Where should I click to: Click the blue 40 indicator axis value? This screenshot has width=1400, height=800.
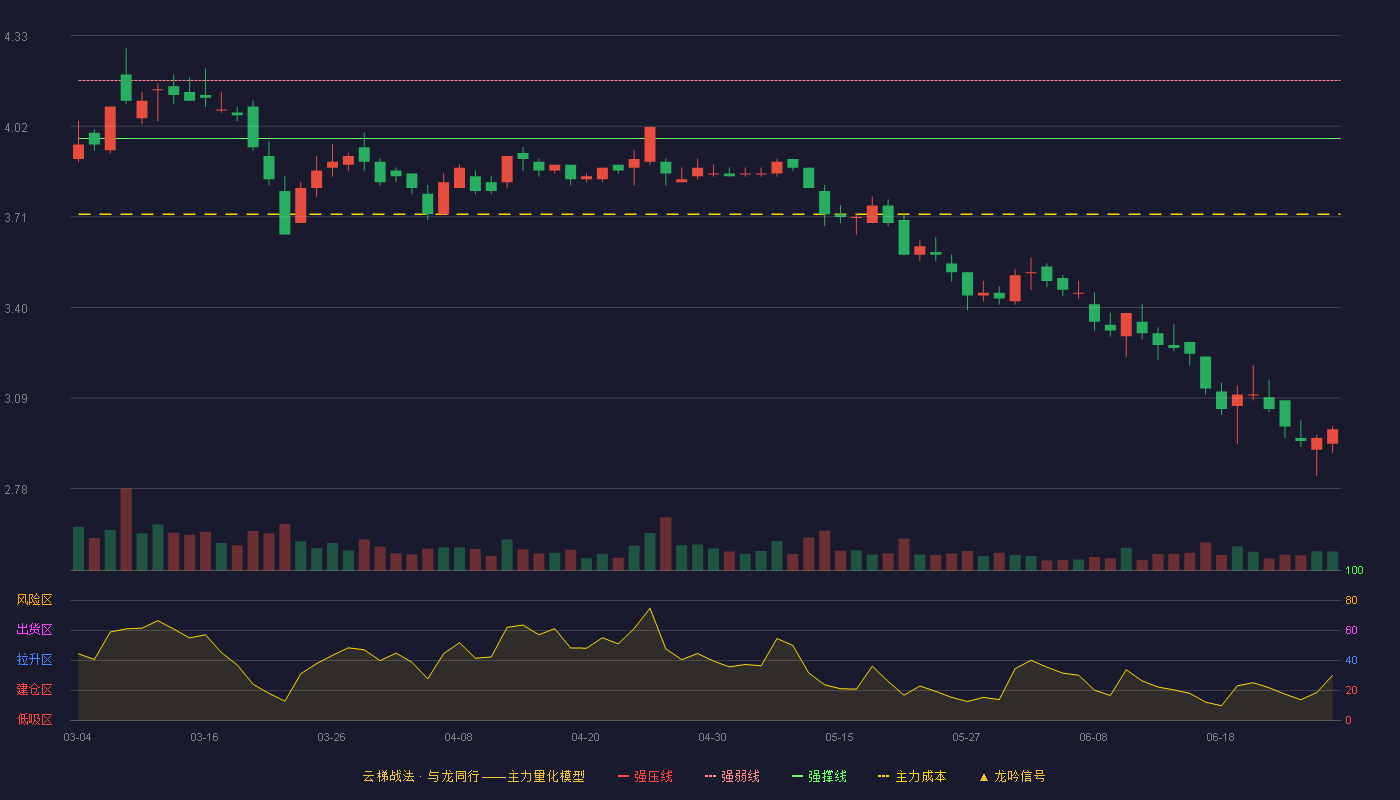pos(1352,660)
